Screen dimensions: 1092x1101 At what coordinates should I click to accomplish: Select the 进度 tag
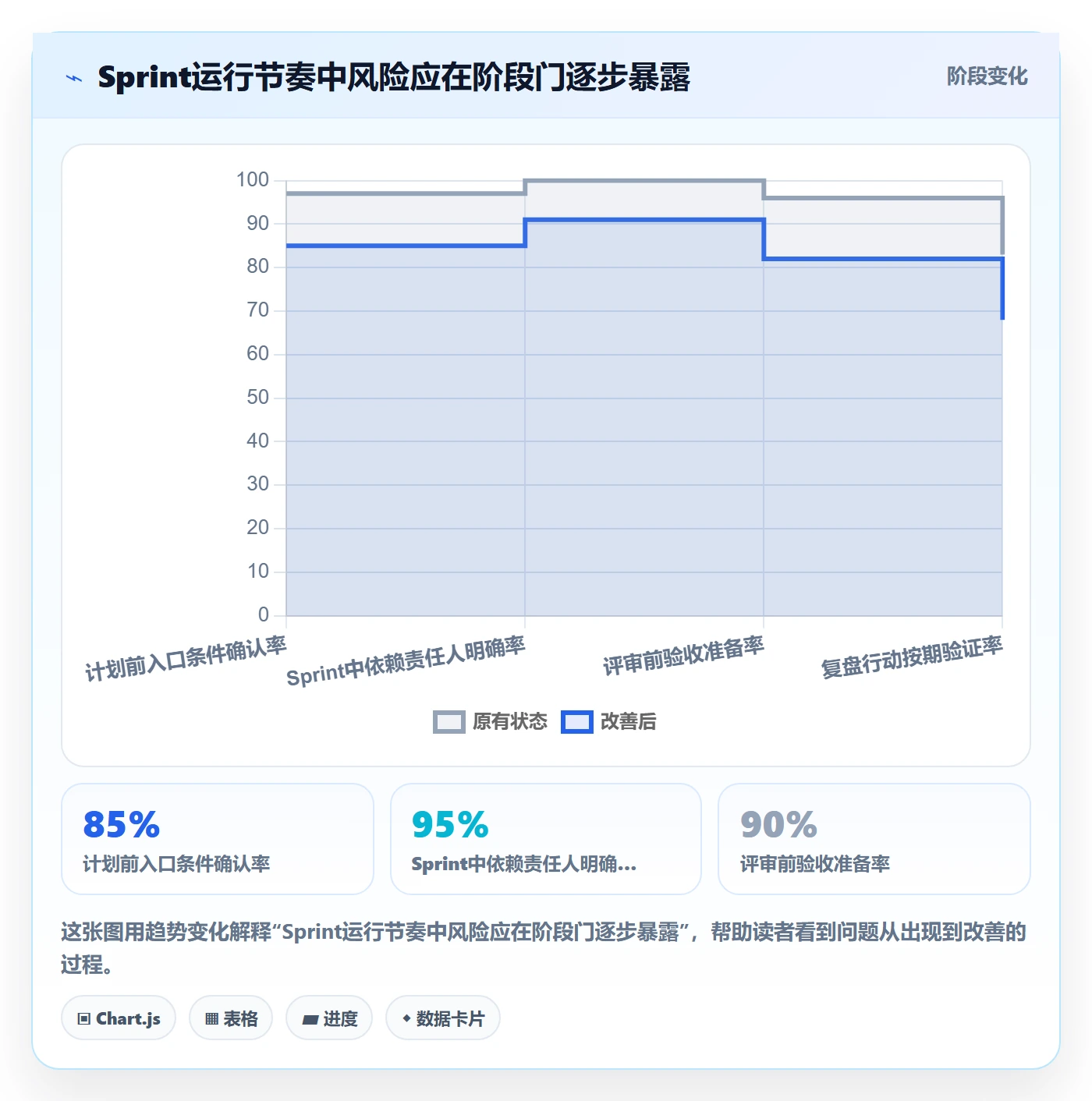329,1018
